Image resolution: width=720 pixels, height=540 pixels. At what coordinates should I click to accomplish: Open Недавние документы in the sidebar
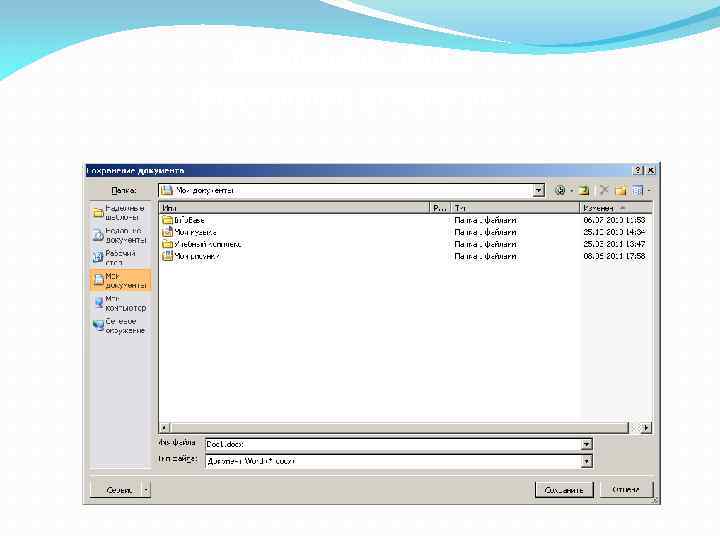point(120,235)
